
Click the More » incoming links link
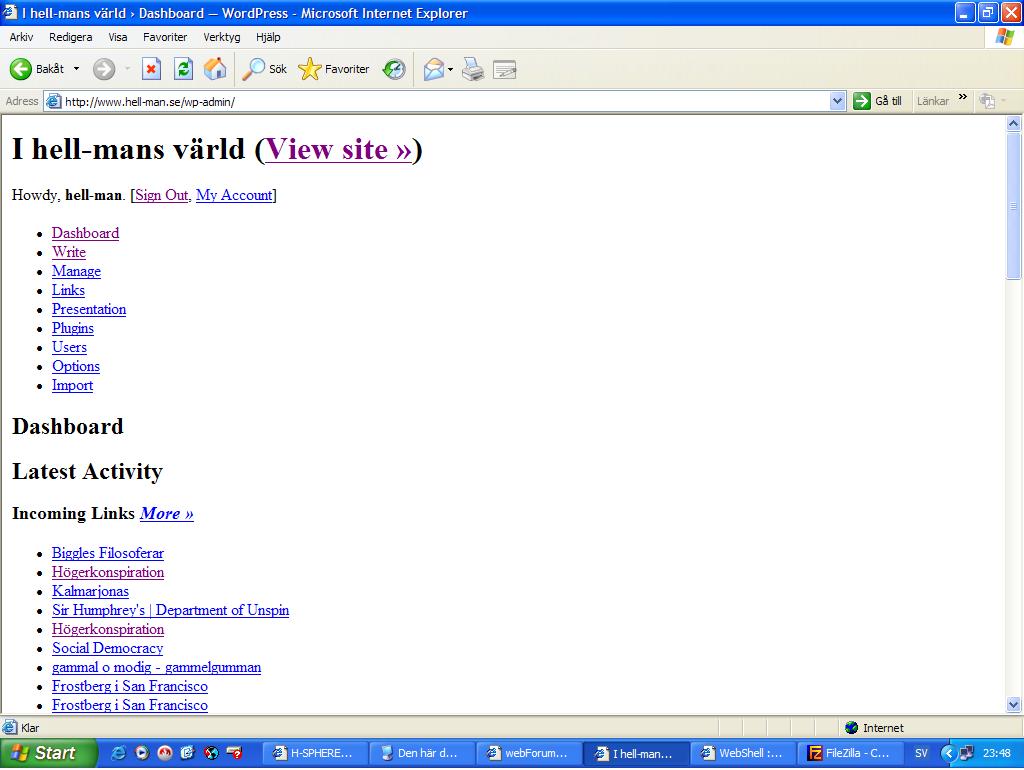167,513
